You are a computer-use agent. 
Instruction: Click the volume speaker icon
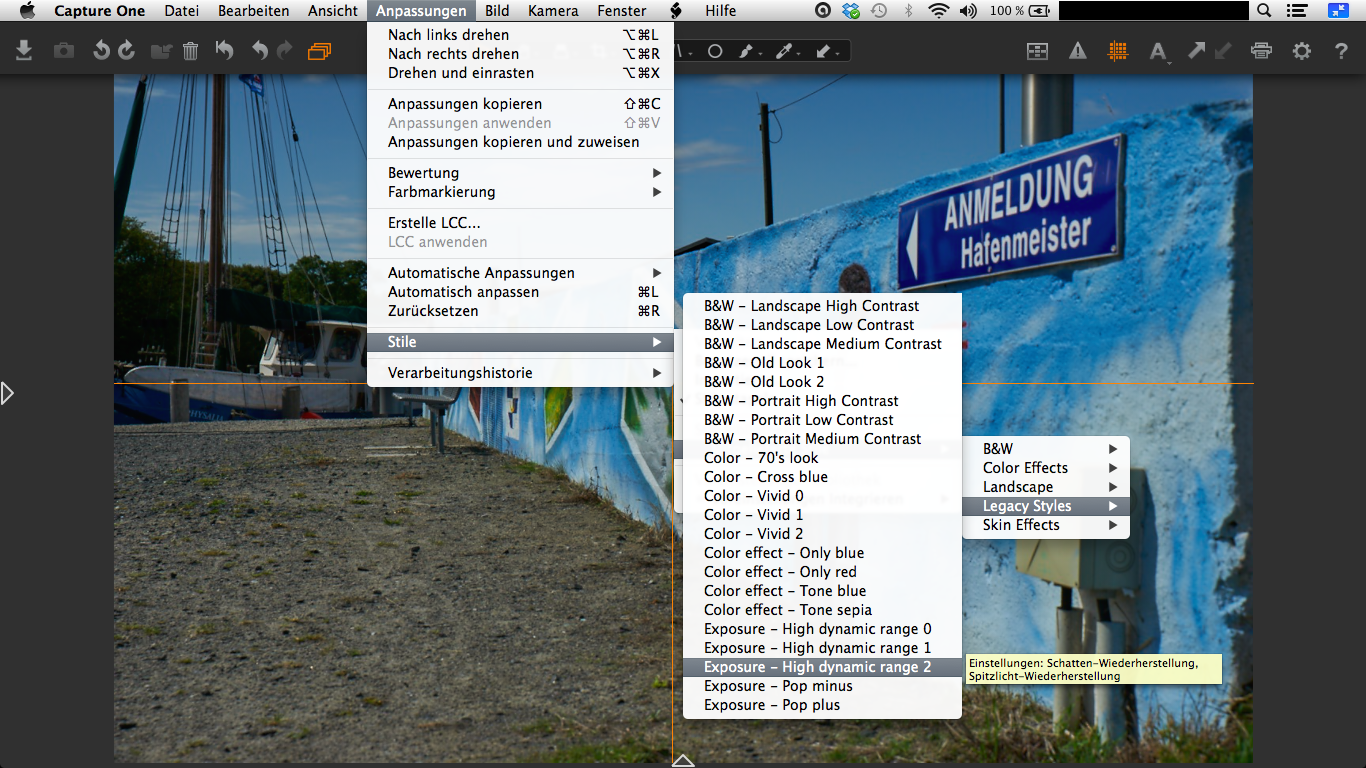pyautogui.click(x=968, y=11)
